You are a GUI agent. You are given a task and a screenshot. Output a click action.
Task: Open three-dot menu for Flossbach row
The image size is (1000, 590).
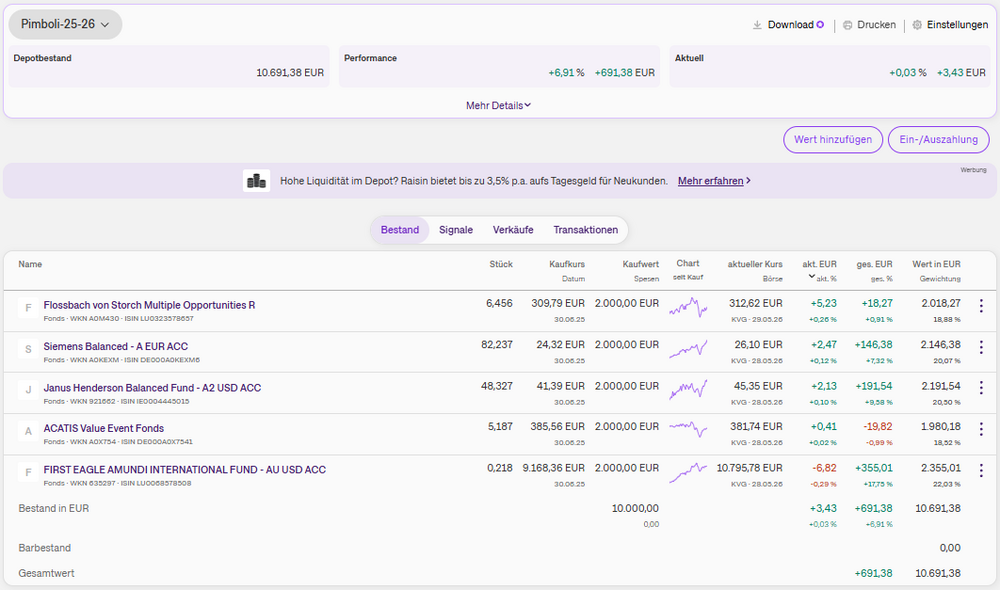pos(981,306)
